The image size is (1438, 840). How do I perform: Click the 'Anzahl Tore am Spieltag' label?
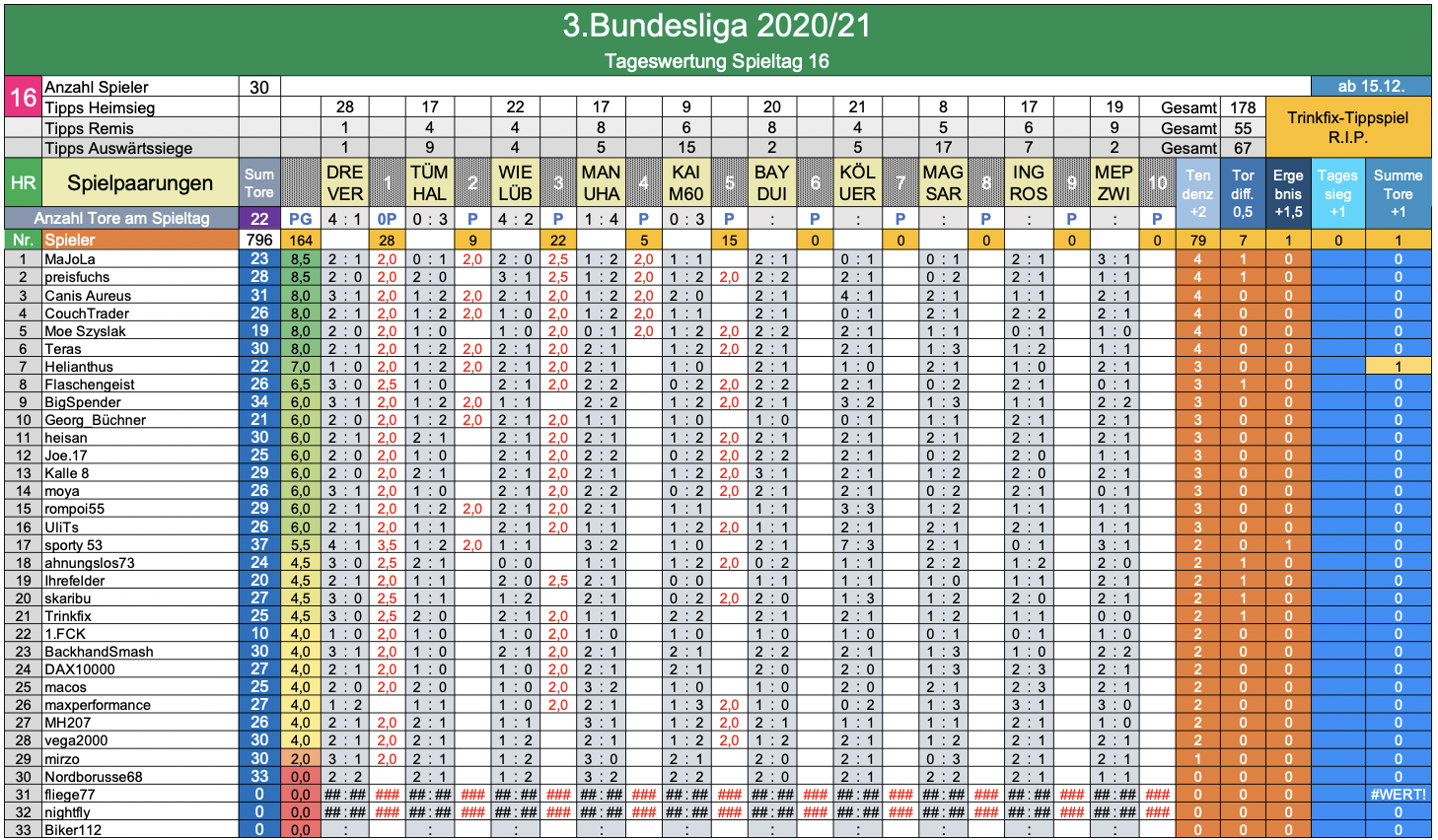point(122,218)
